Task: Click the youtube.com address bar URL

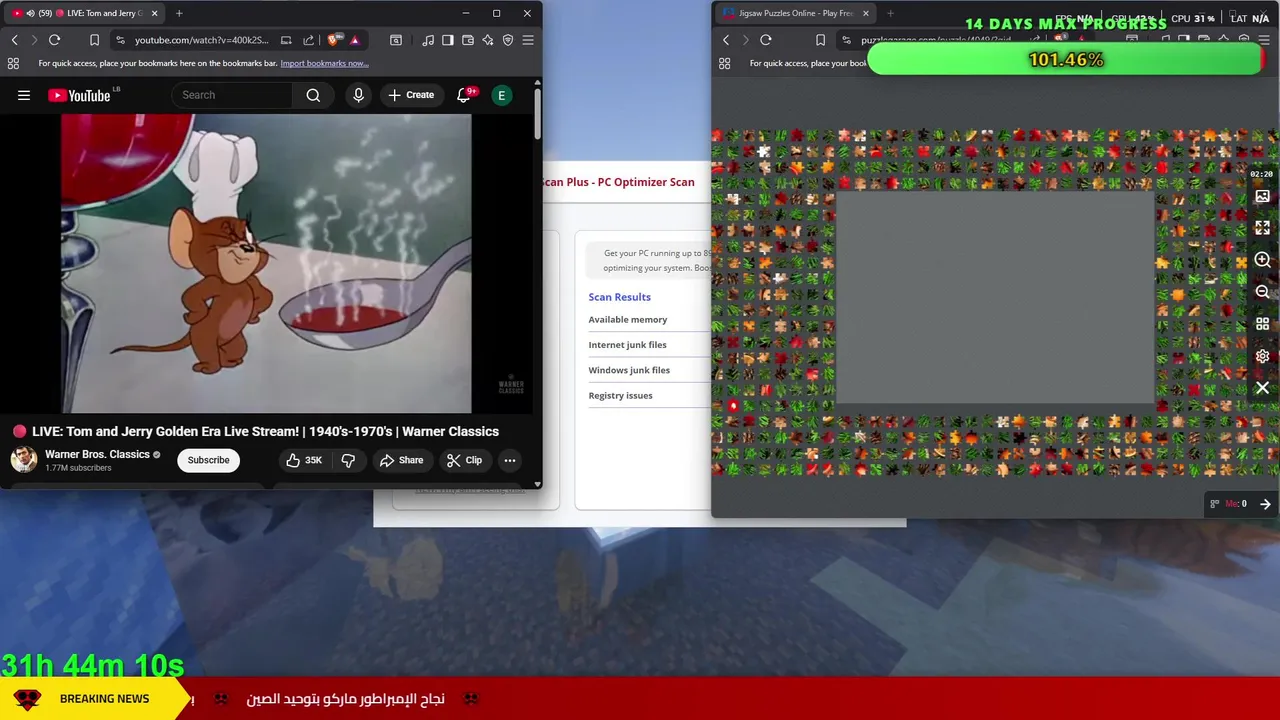Action: tap(201, 40)
